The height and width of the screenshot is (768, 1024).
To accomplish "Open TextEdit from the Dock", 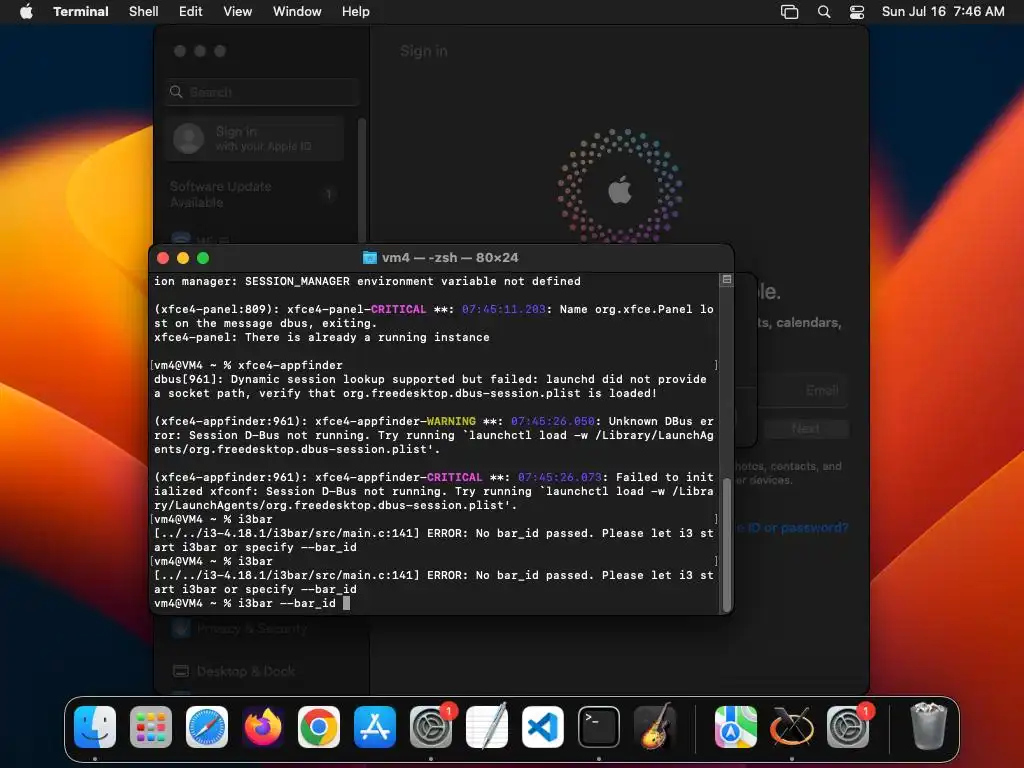I will pyautogui.click(x=487, y=727).
